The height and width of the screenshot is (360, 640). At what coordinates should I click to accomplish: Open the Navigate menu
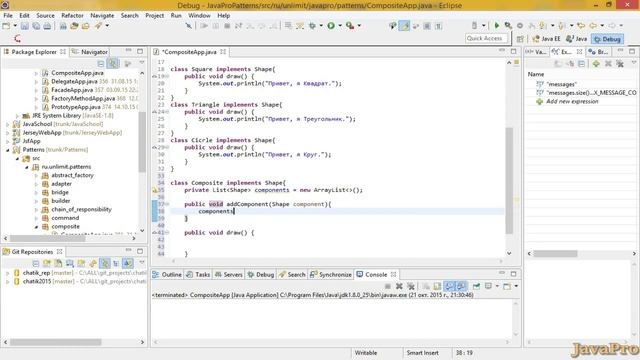point(102,16)
